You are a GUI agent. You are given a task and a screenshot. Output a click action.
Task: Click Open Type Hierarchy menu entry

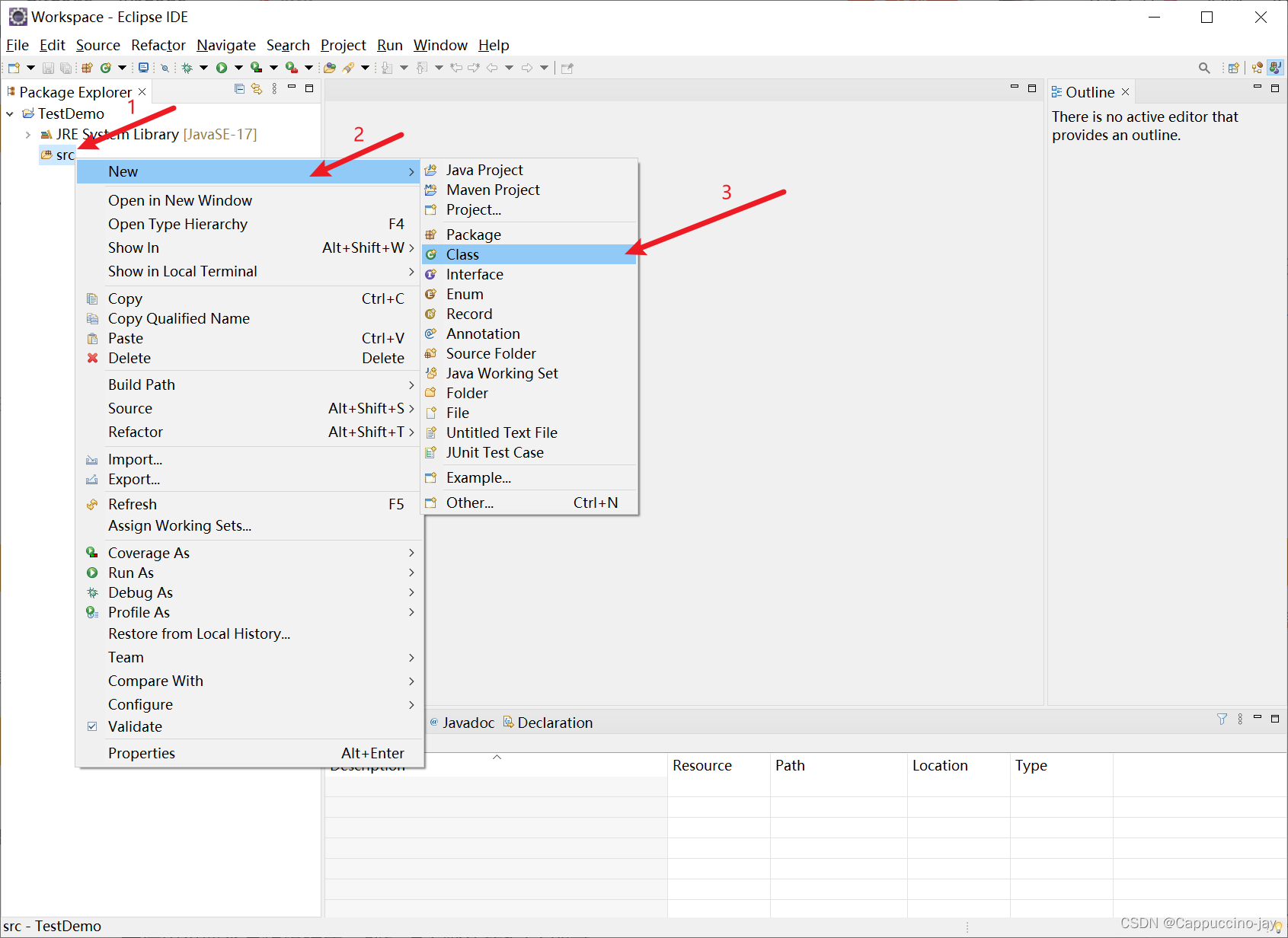click(249, 224)
